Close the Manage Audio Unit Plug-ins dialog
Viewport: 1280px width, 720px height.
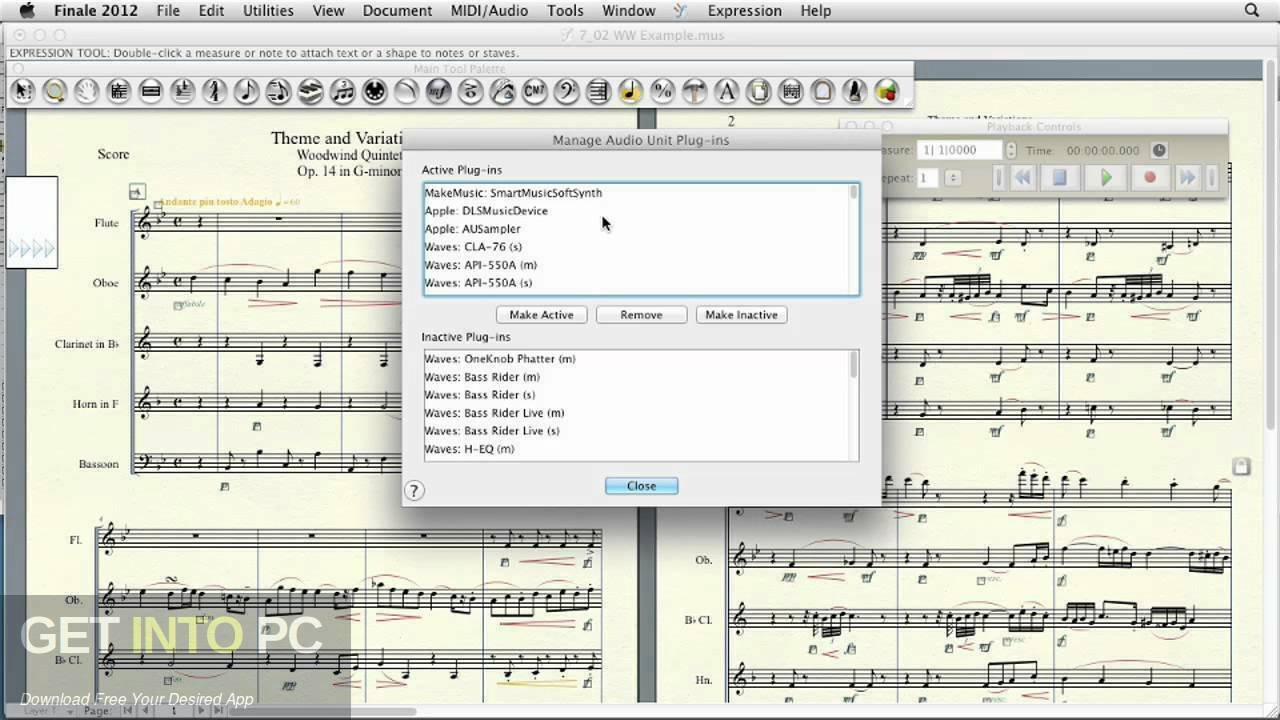641,486
